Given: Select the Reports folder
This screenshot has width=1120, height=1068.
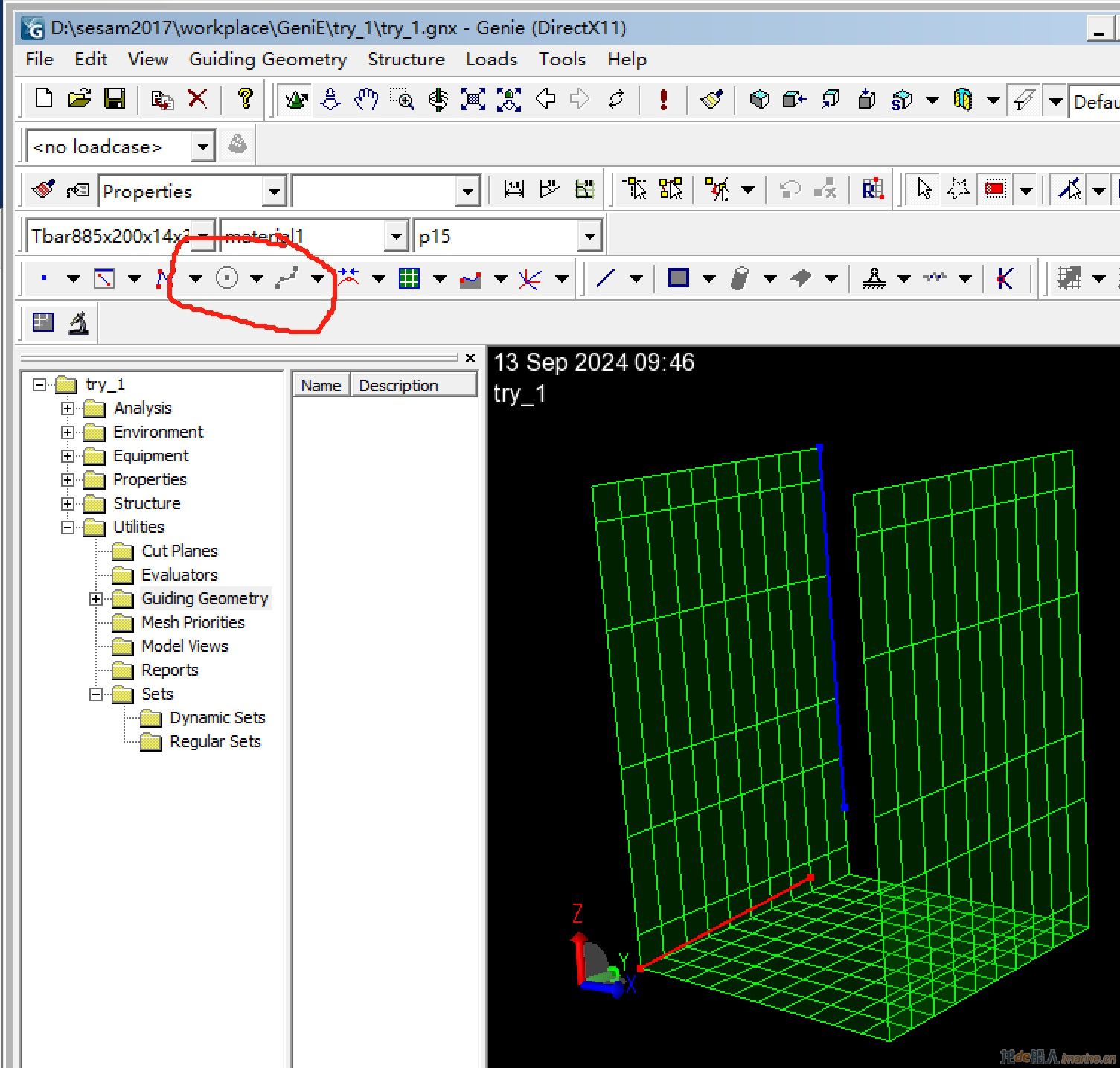Looking at the screenshot, I should point(170,670).
